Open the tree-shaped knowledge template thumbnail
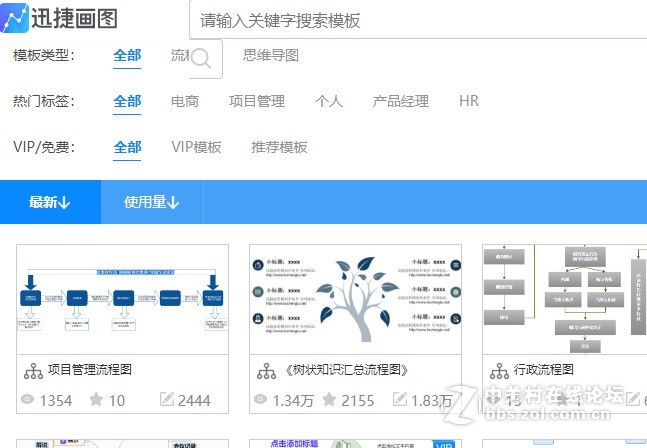This screenshot has width=647, height=448. [355, 299]
